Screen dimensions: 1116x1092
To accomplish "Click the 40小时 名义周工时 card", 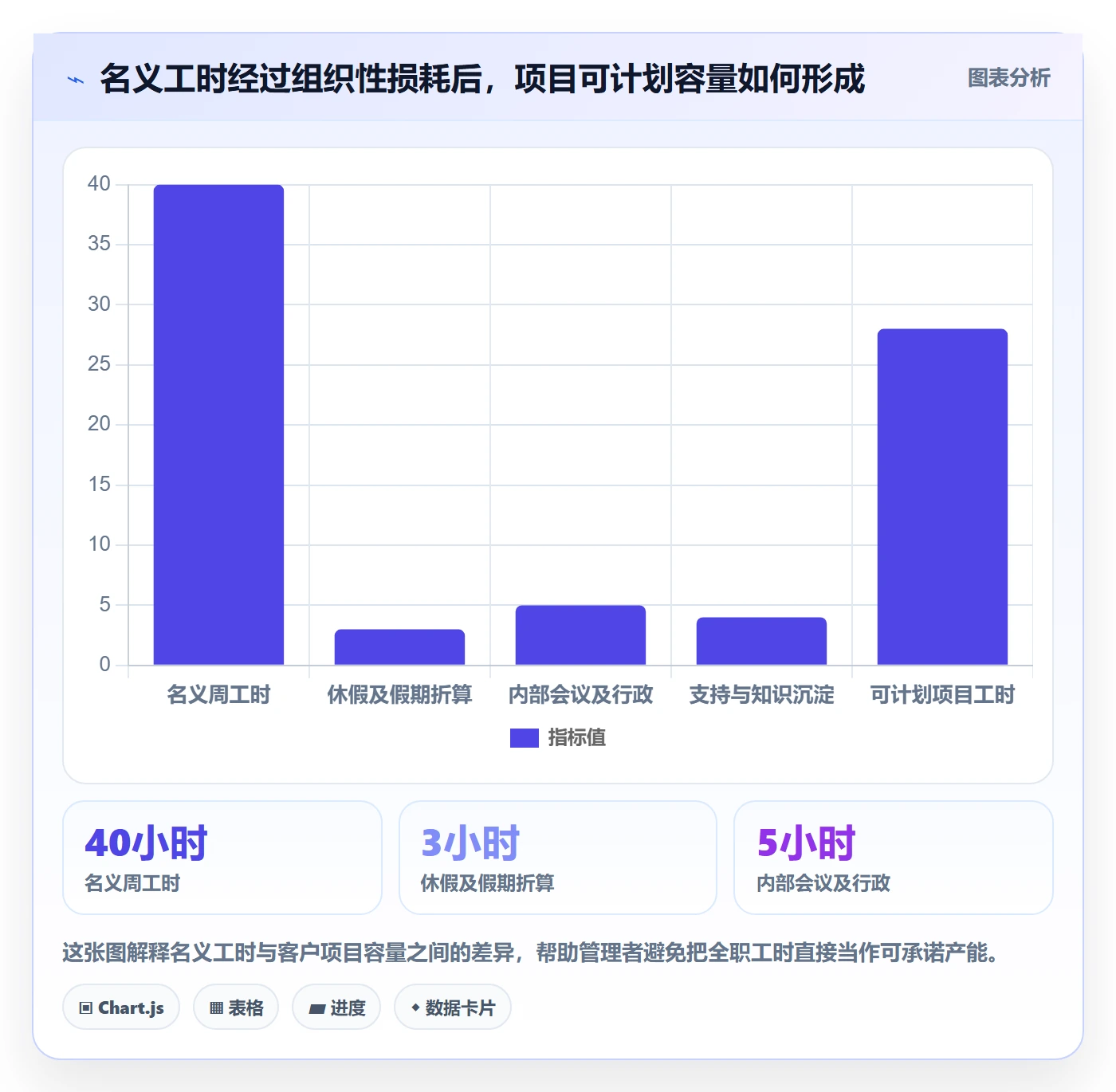I will click(222, 858).
